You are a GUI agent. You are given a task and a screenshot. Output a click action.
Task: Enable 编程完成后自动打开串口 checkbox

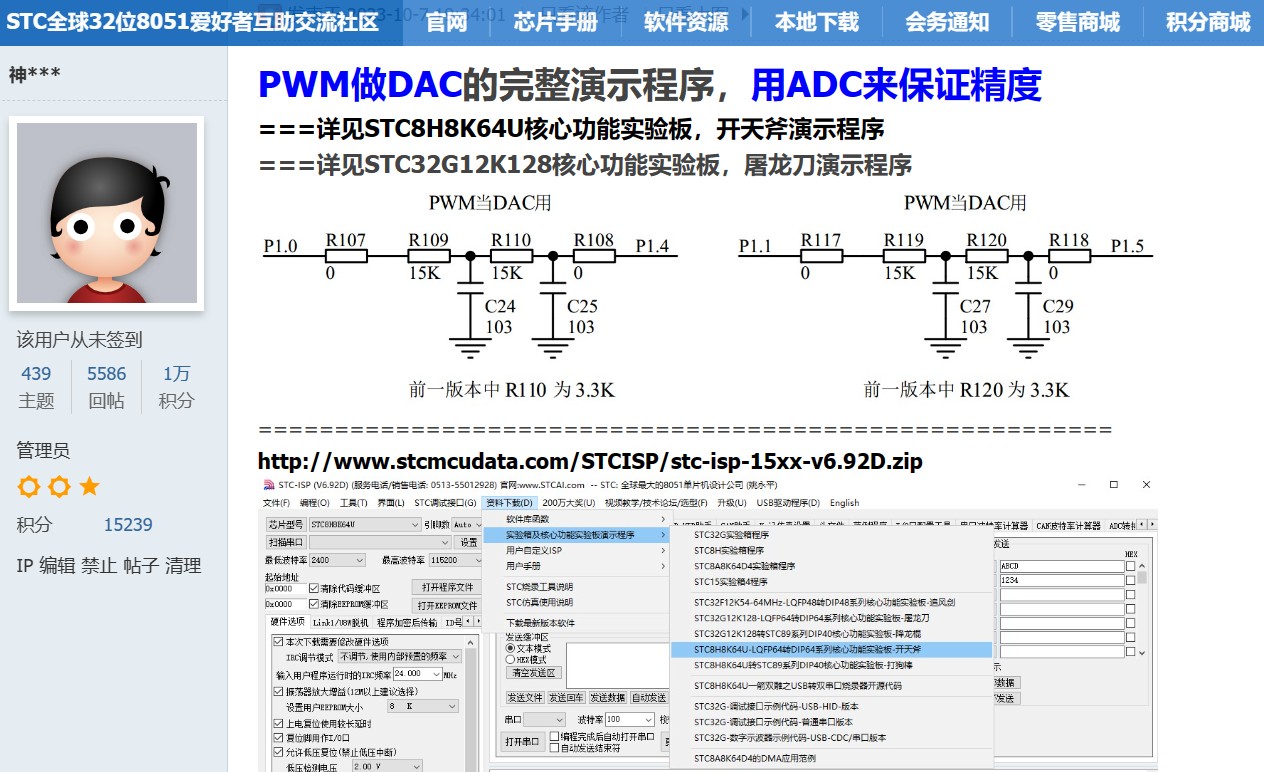554,736
